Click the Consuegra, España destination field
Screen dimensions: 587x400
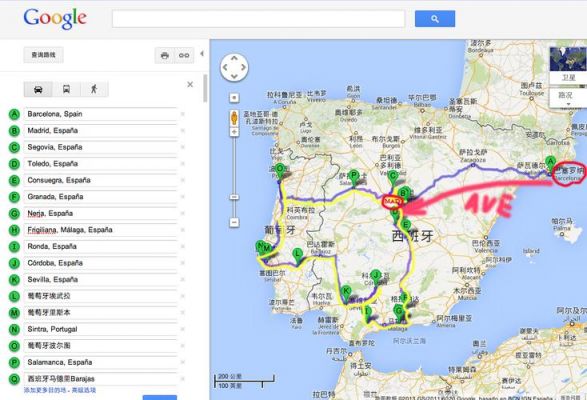point(100,180)
